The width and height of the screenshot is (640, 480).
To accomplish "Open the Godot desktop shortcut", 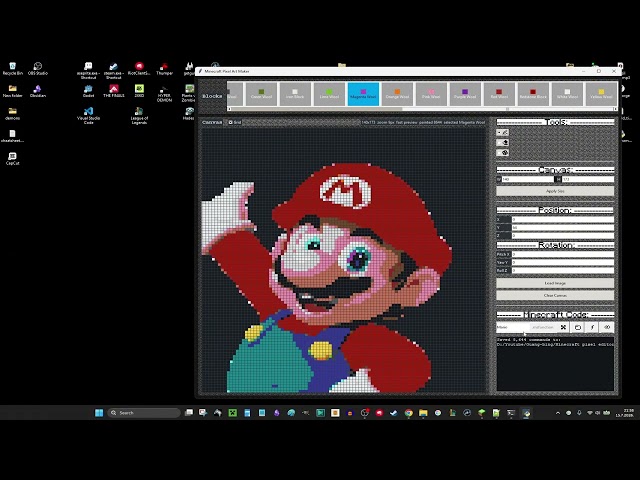I will pos(88,91).
